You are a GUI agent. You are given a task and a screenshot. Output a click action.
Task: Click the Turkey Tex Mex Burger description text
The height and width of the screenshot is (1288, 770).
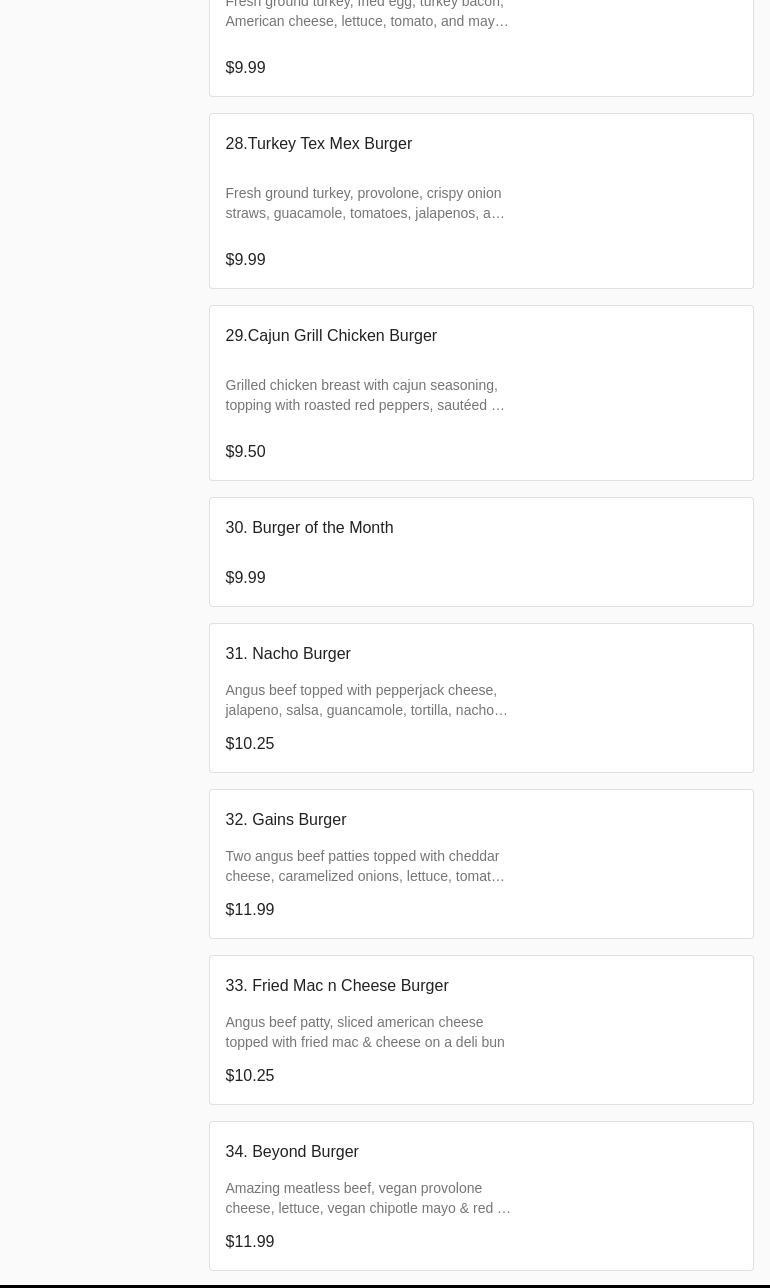365,203
